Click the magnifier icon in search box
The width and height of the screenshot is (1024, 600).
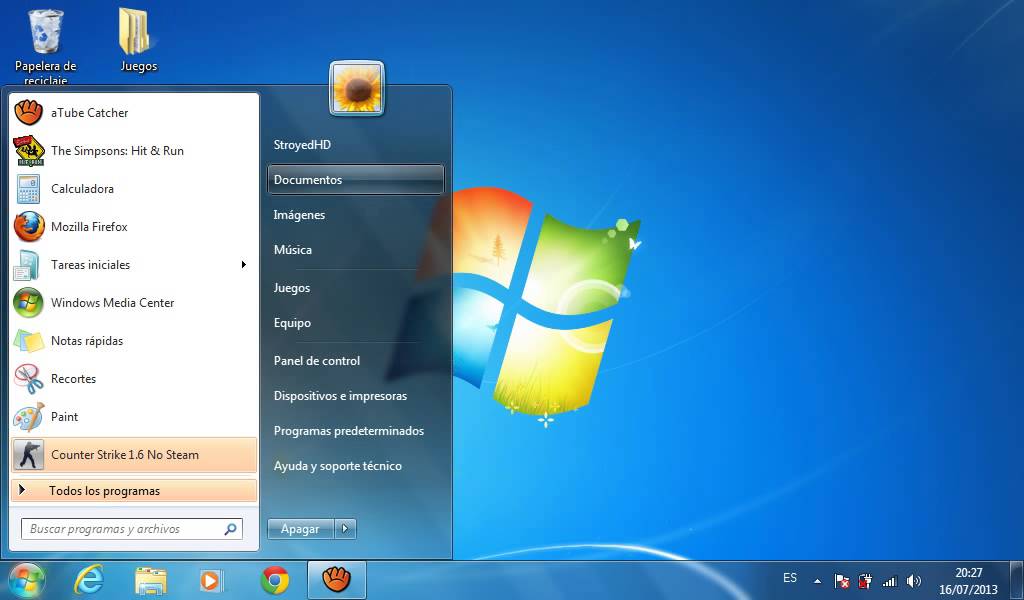231,529
